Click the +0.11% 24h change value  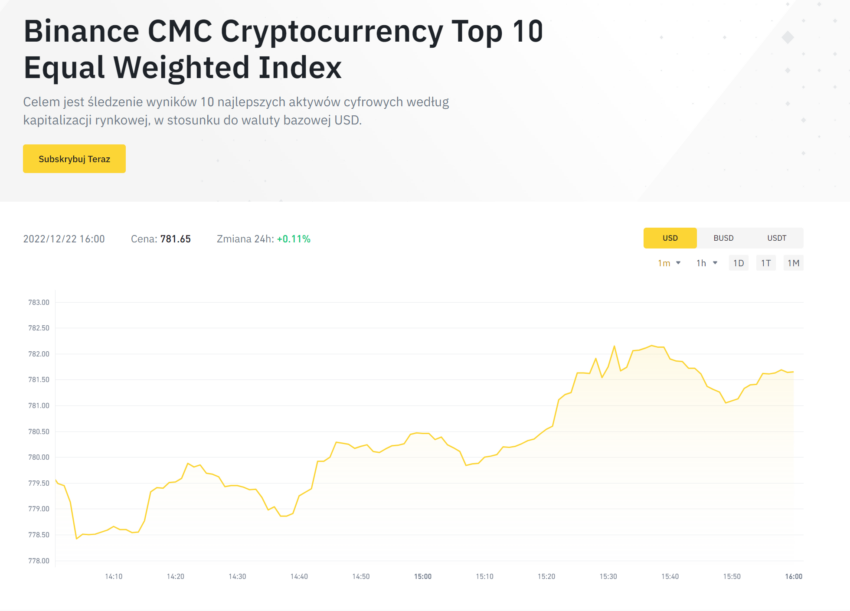pyautogui.click(x=293, y=239)
